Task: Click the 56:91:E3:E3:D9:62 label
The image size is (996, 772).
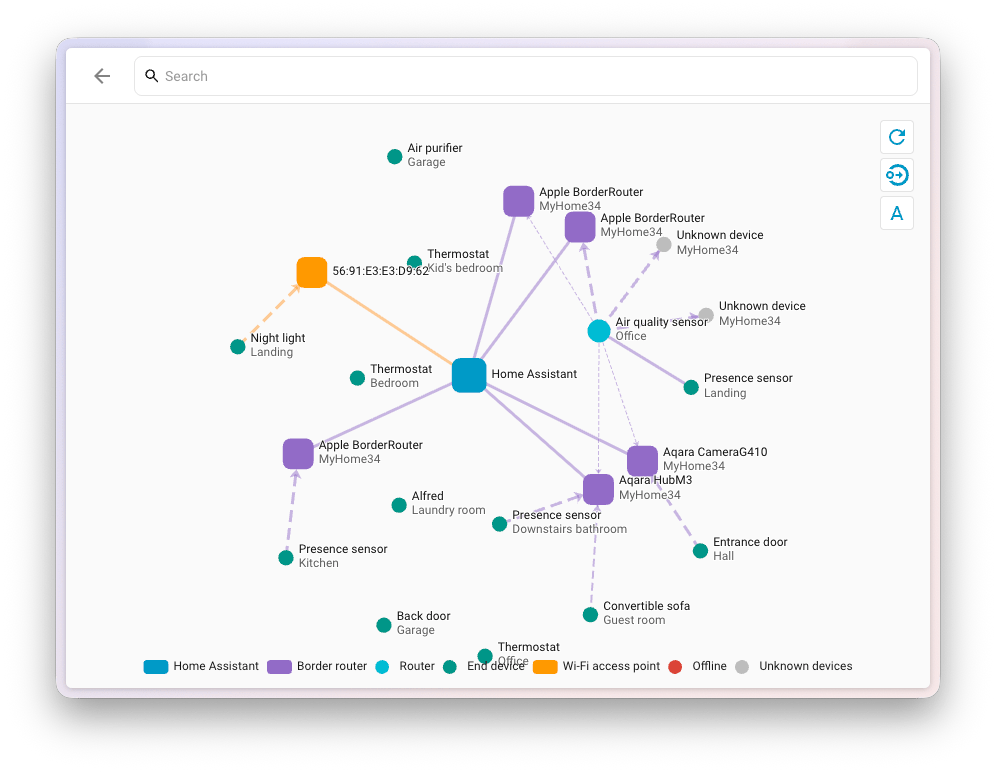Action: [380, 271]
